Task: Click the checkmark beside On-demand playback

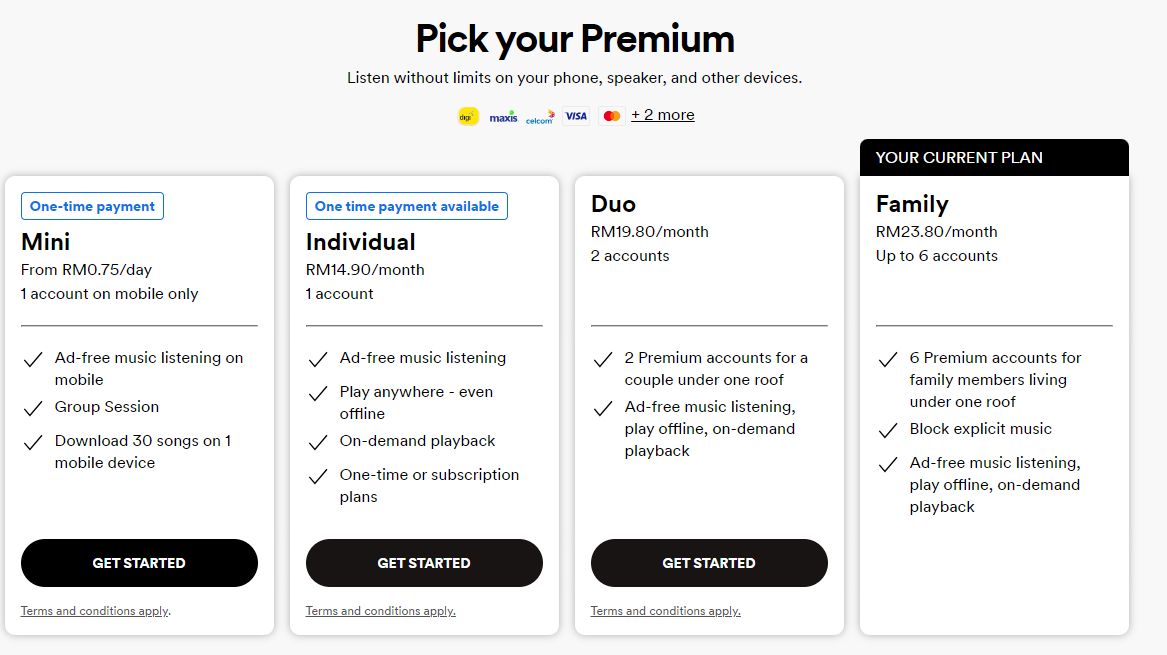Action: click(318, 441)
